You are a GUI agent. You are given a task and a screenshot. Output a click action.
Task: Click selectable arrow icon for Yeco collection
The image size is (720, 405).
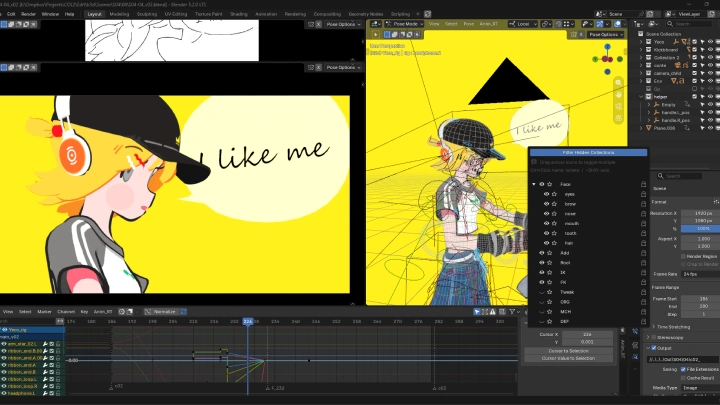703,42
